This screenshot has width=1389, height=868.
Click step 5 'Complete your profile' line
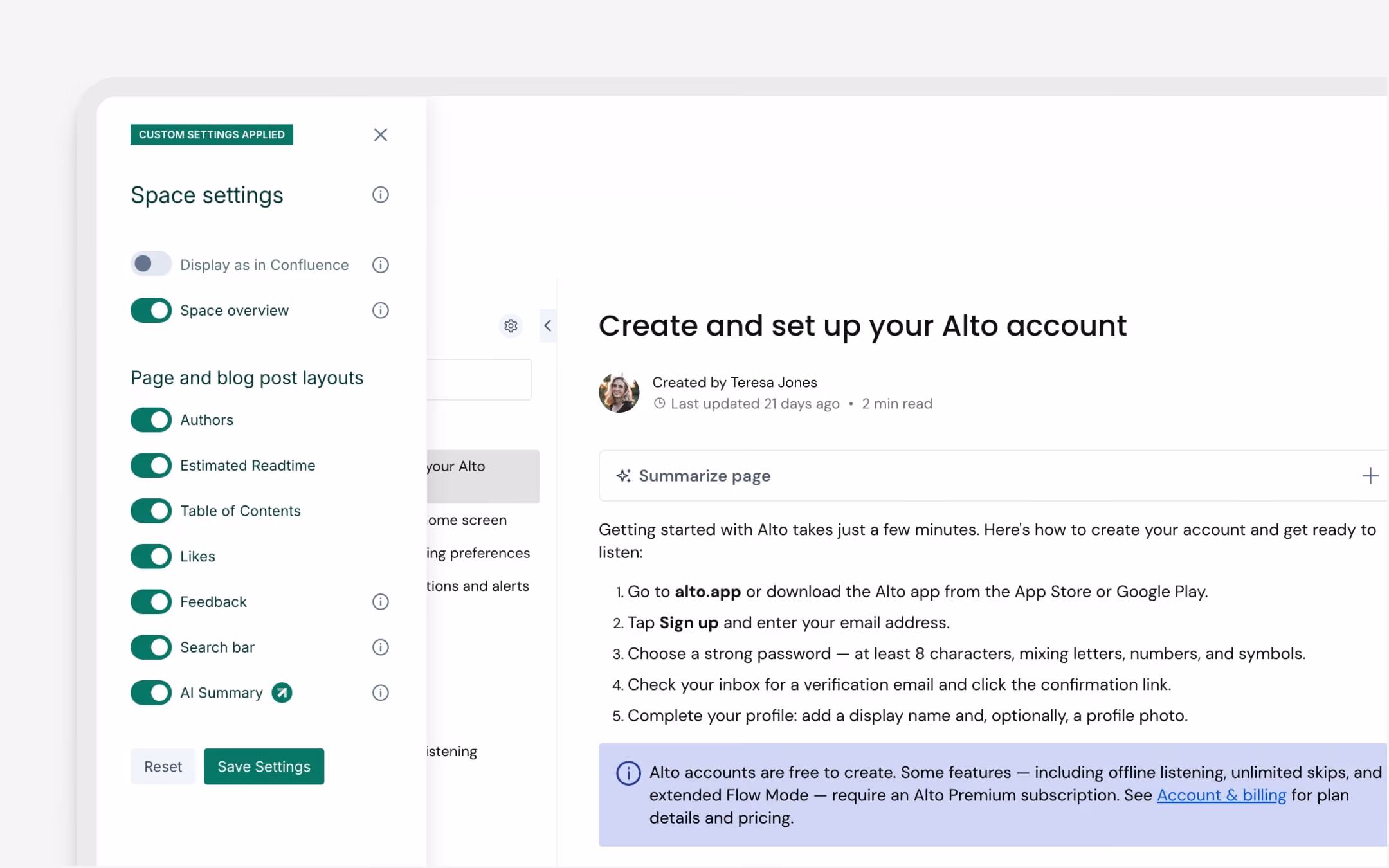click(907, 716)
